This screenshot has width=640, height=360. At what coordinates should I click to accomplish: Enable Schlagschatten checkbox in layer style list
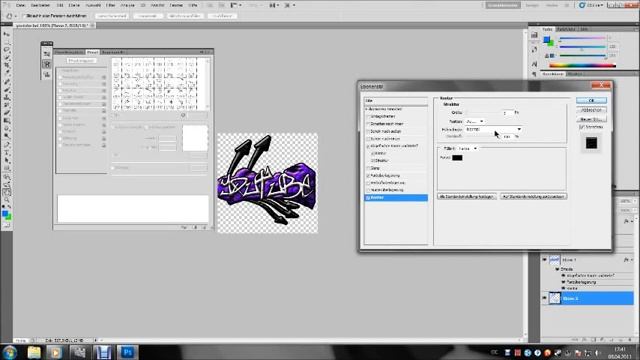[x=368, y=116]
